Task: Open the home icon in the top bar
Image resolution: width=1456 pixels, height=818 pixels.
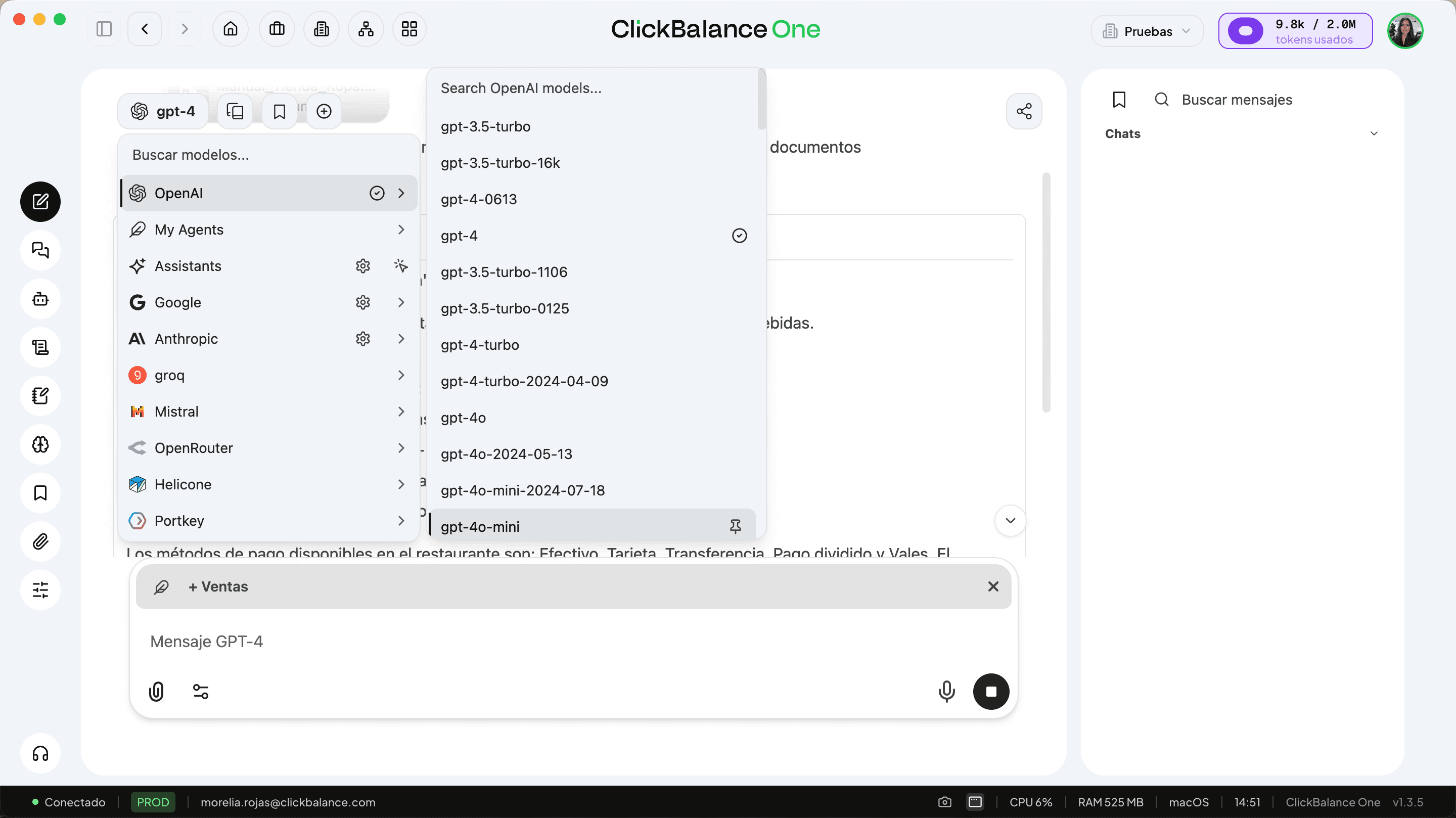Action: (231, 29)
